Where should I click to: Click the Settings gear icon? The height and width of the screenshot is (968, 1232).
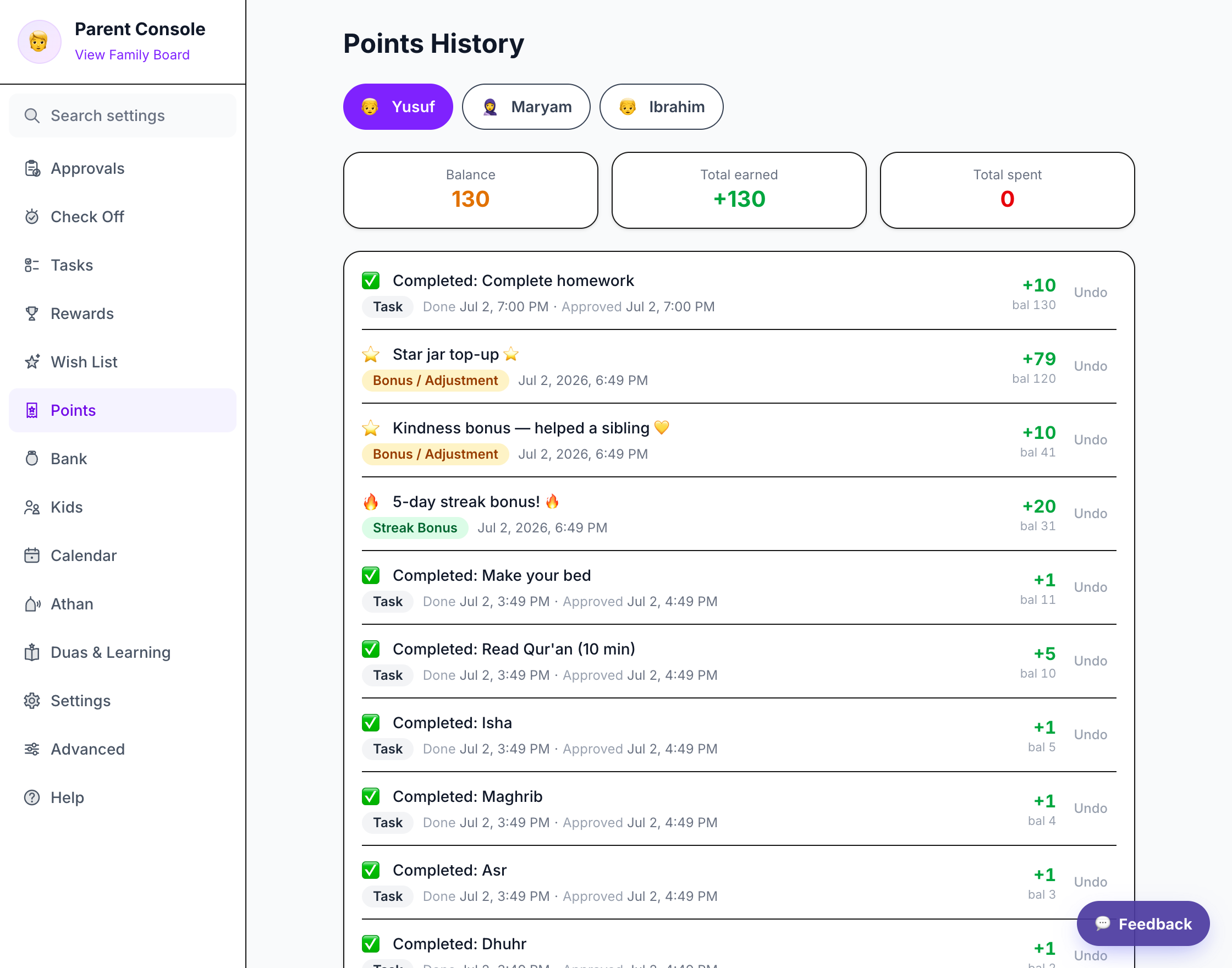(x=32, y=701)
